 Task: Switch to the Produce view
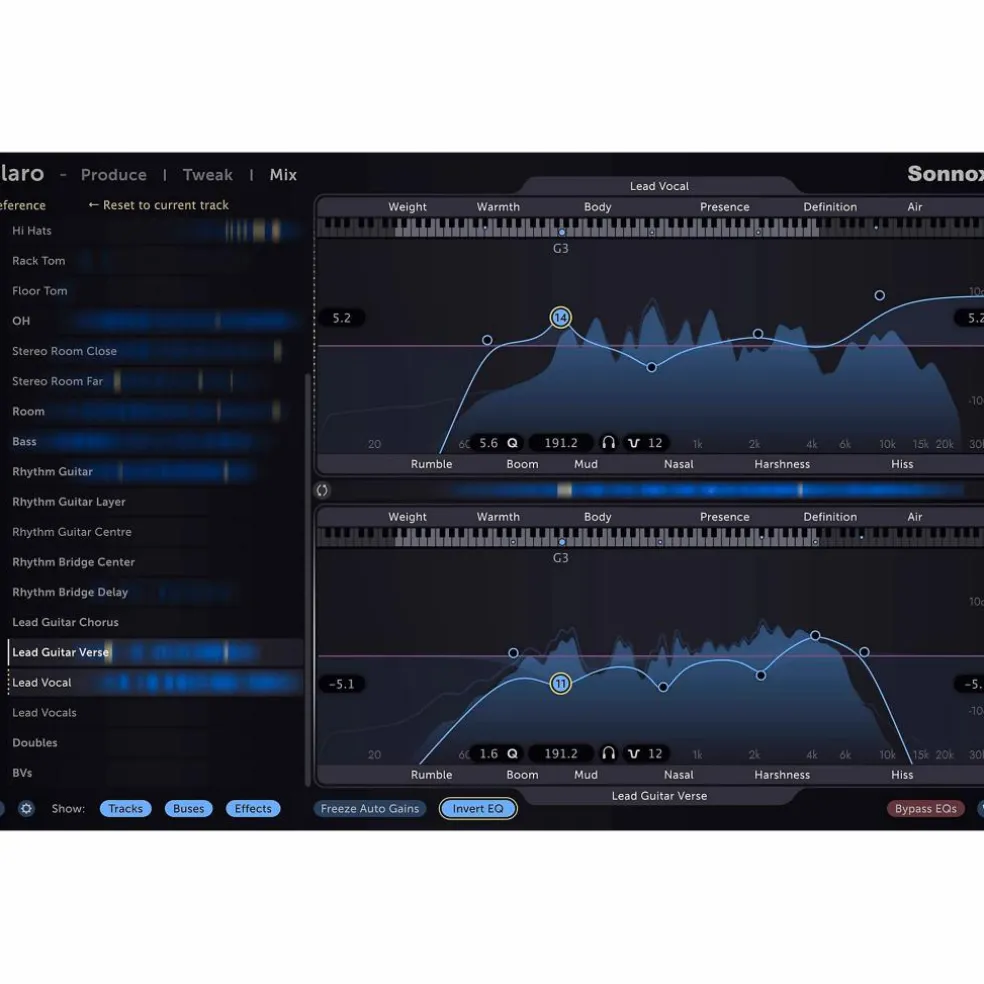tap(114, 174)
